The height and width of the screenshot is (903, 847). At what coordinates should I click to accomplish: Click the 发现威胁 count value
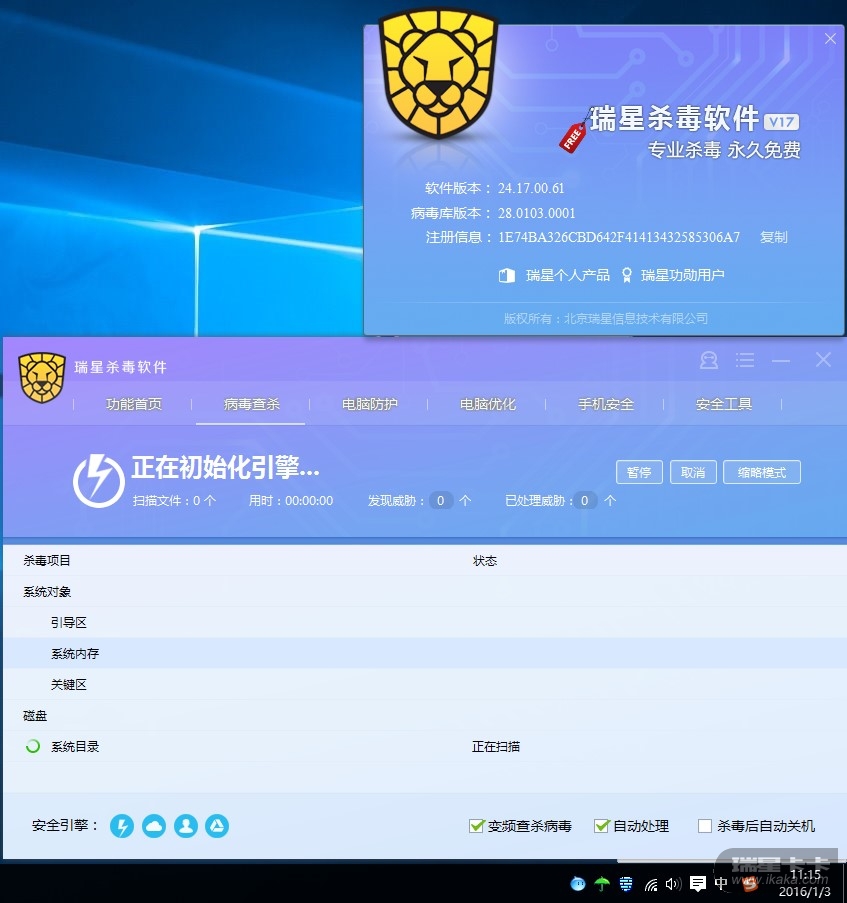click(x=440, y=500)
